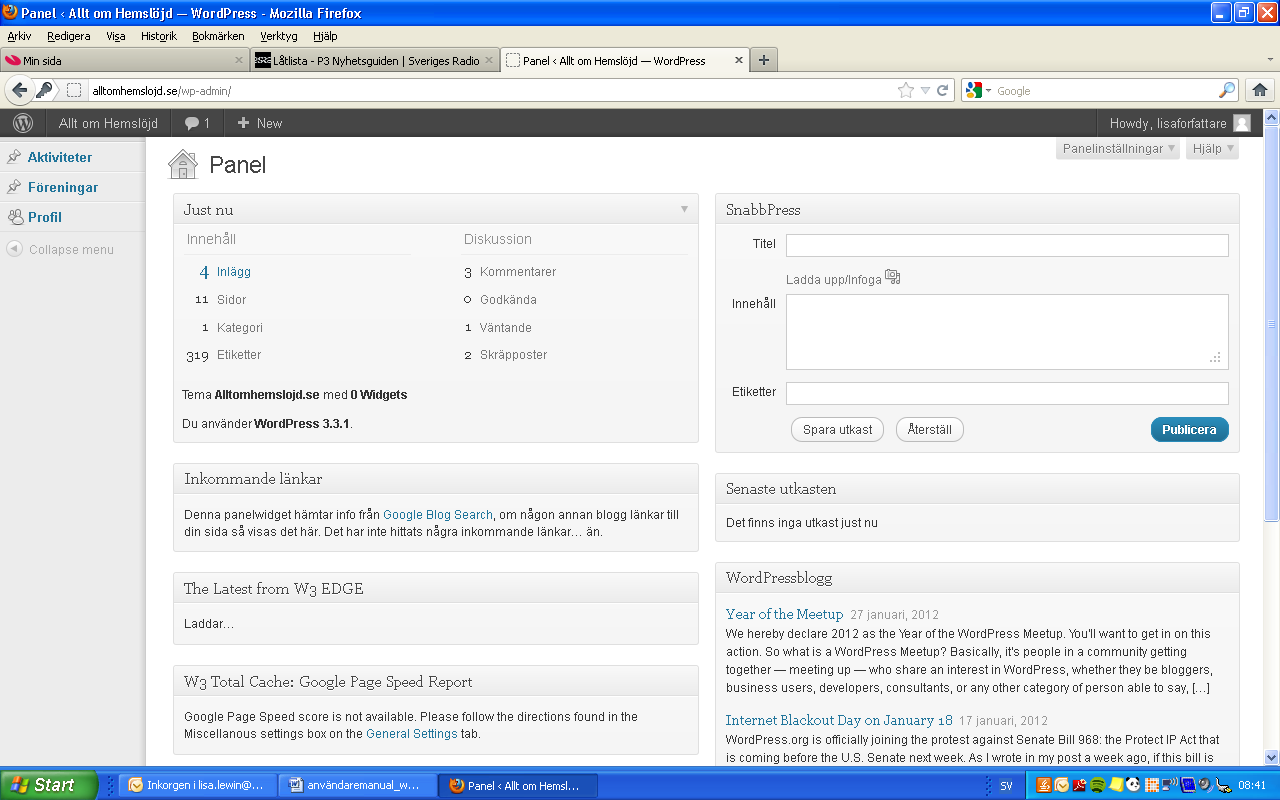Reload the page with the refresh icon
This screenshot has width=1280, height=800.
pyautogui.click(x=942, y=90)
